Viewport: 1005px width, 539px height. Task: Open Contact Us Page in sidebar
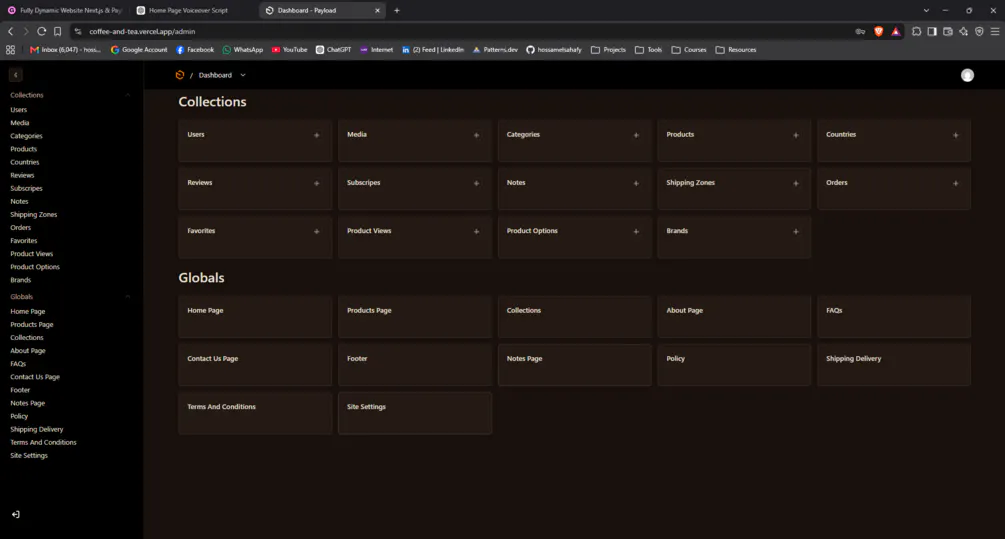35,377
